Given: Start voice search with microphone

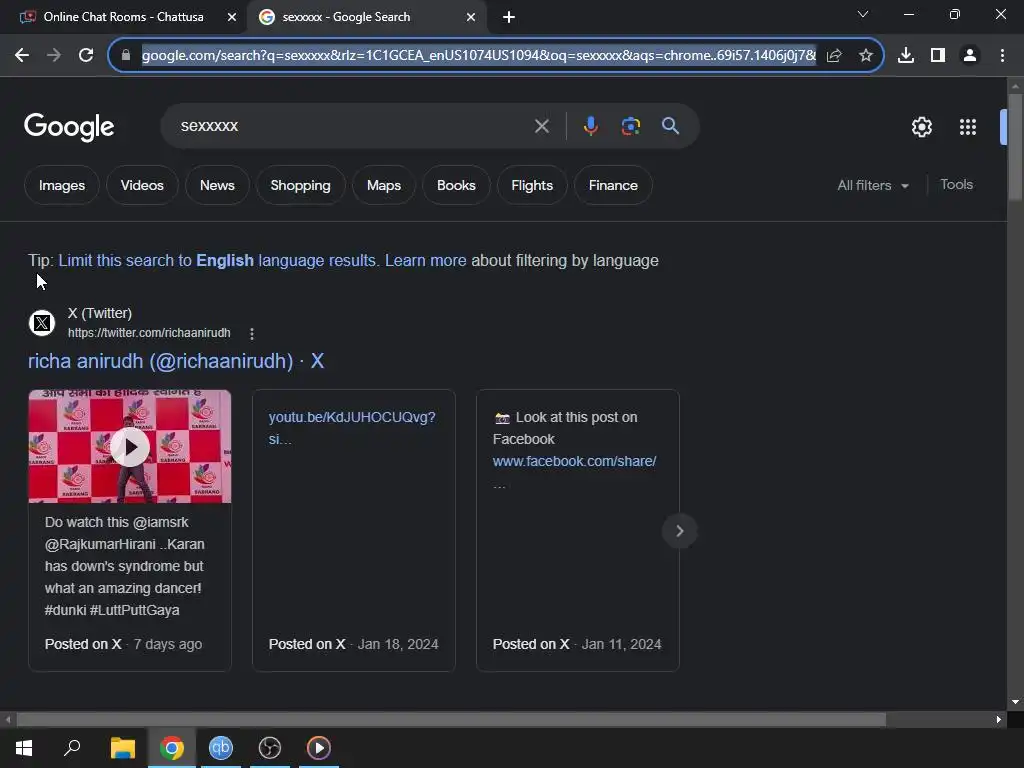Looking at the screenshot, I should [x=590, y=125].
